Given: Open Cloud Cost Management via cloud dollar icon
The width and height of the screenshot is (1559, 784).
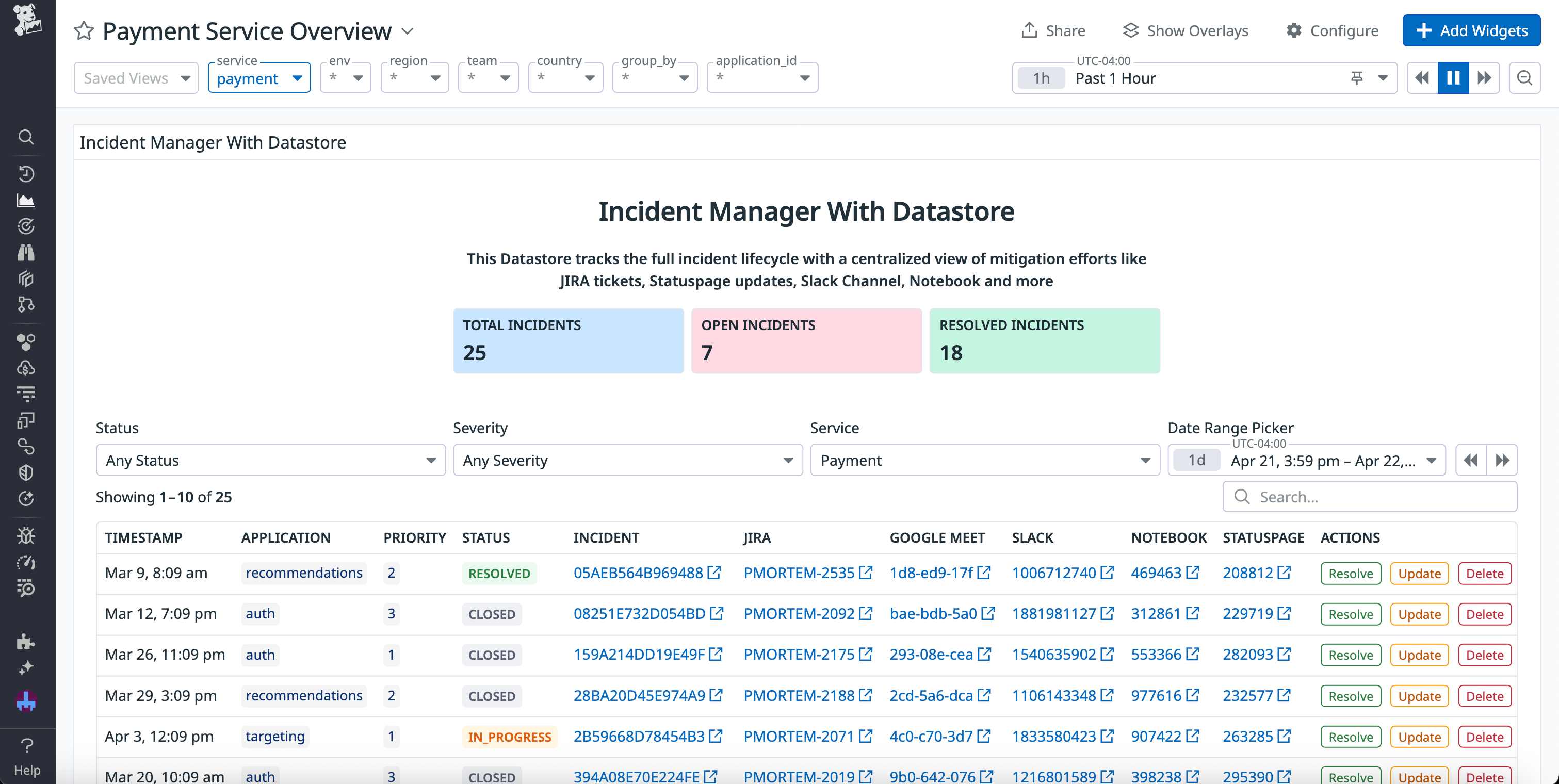Looking at the screenshot, I should point(27,367).
